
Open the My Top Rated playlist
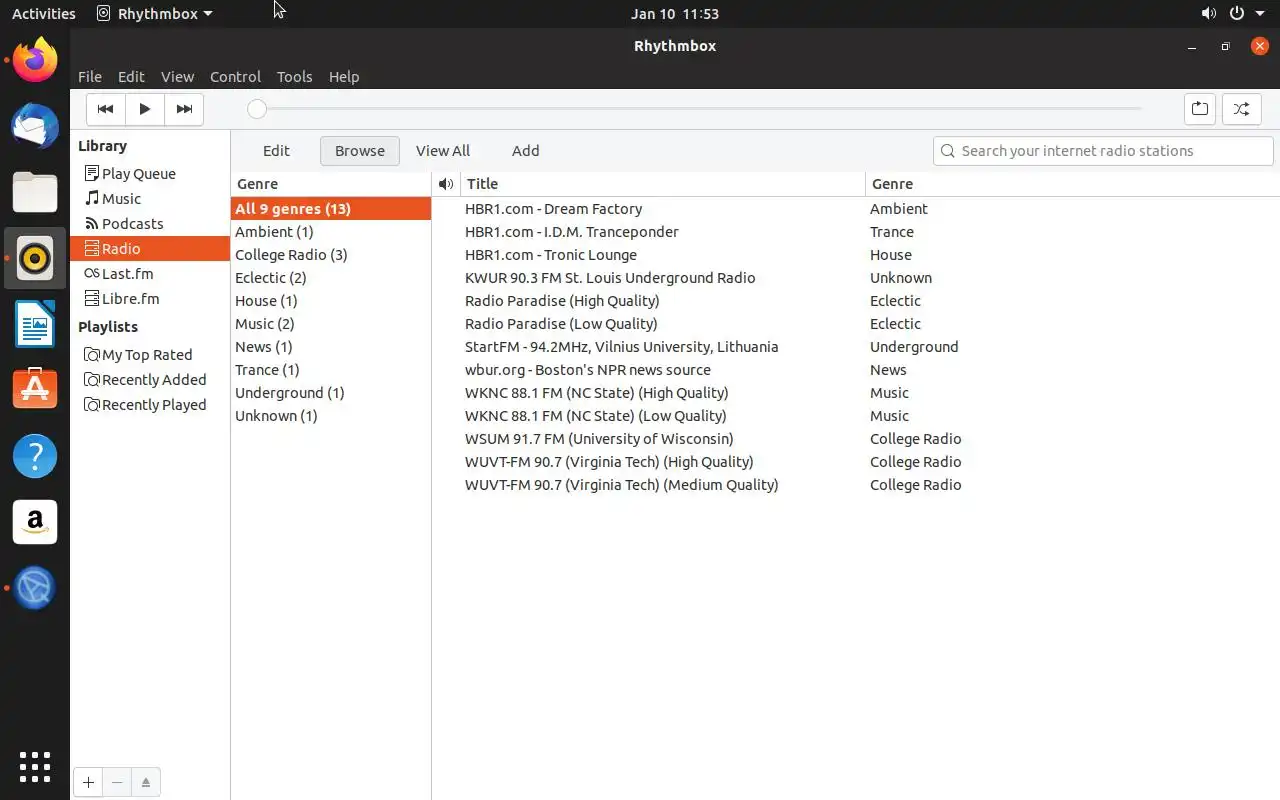pos(150,354)
